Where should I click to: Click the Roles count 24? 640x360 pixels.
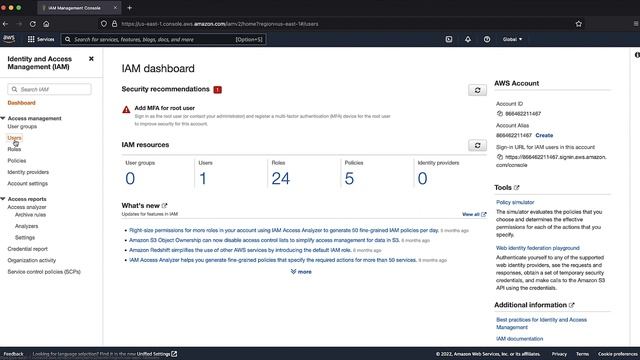click(x=280, y=178)
